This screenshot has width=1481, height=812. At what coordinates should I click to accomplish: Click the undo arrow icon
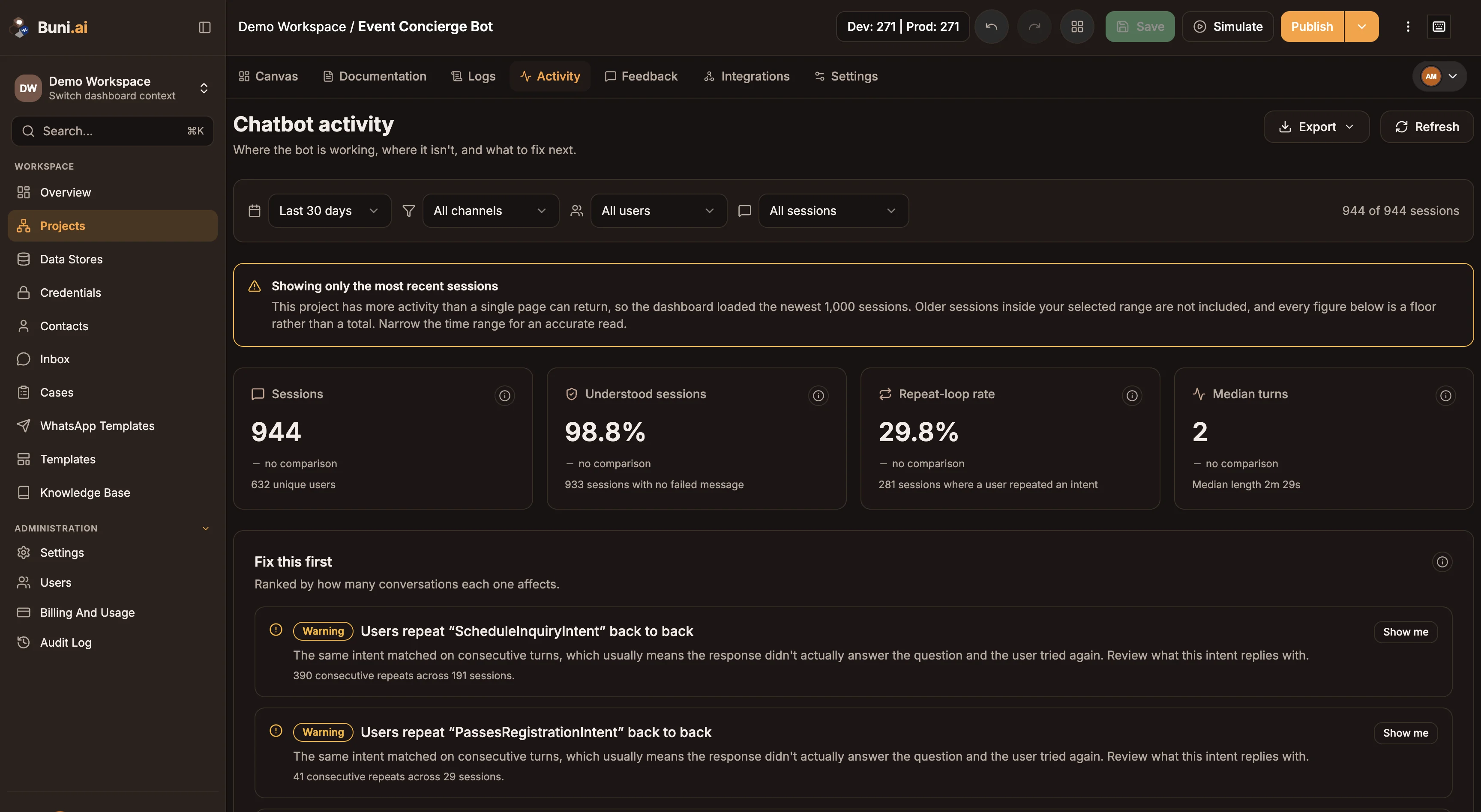991,27
